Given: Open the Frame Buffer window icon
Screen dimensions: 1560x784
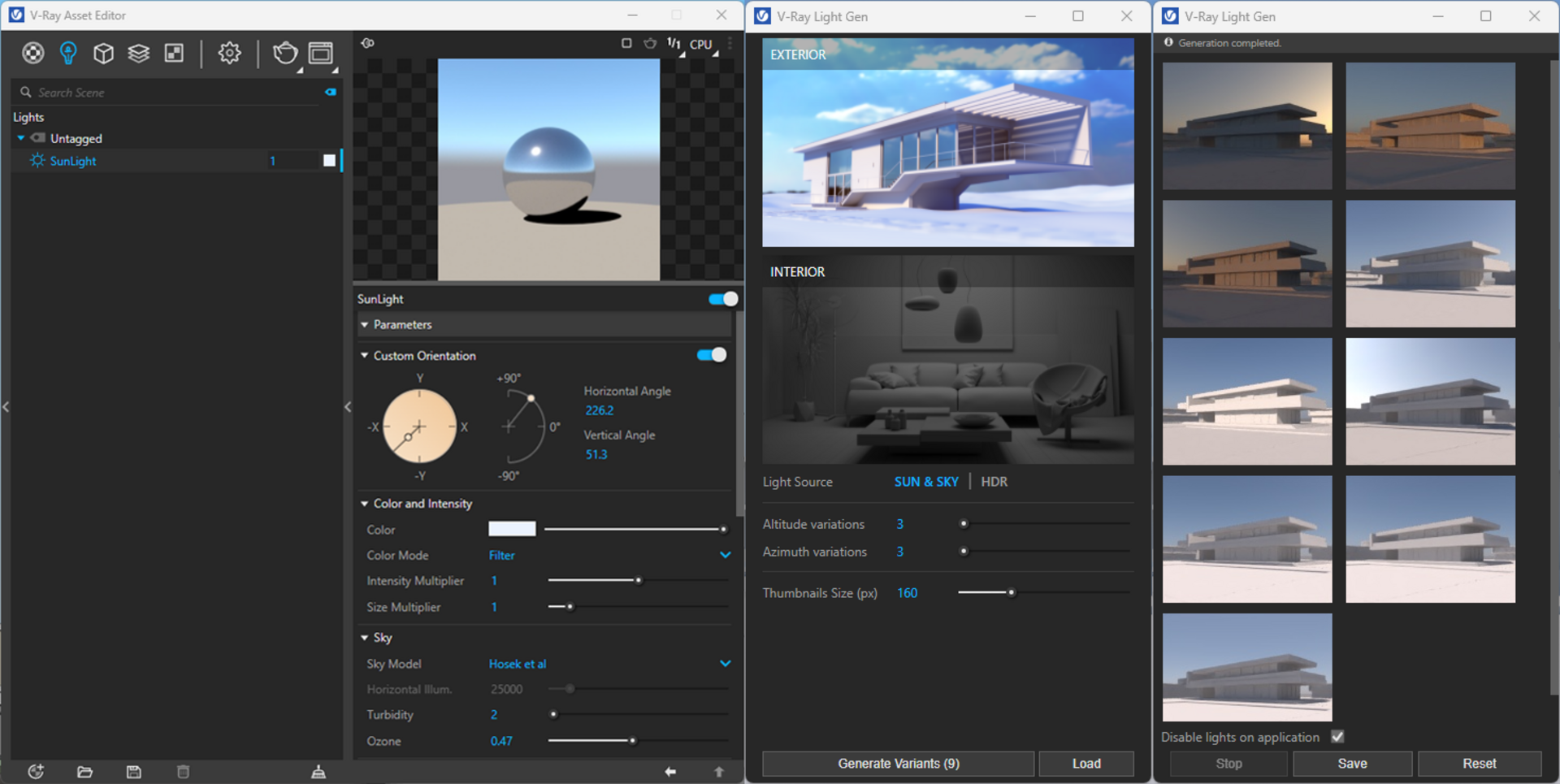Looking at the screenshot, I should (321, 54).
